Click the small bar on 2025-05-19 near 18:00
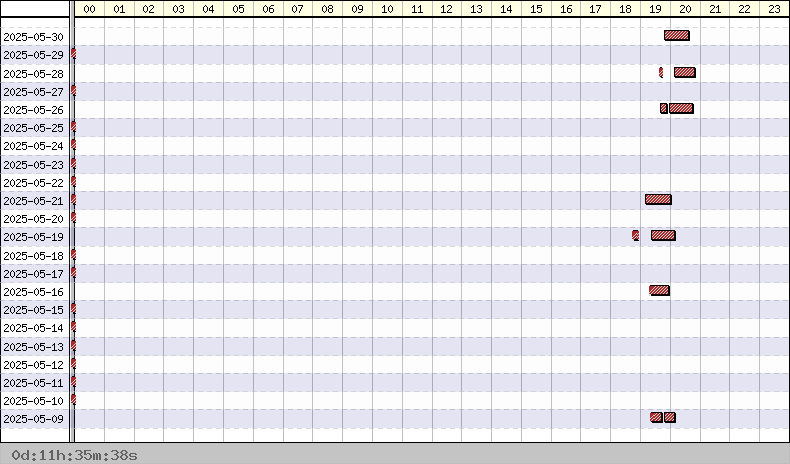The width and height of the screenshot is (790, 464). tap(636, 235)
